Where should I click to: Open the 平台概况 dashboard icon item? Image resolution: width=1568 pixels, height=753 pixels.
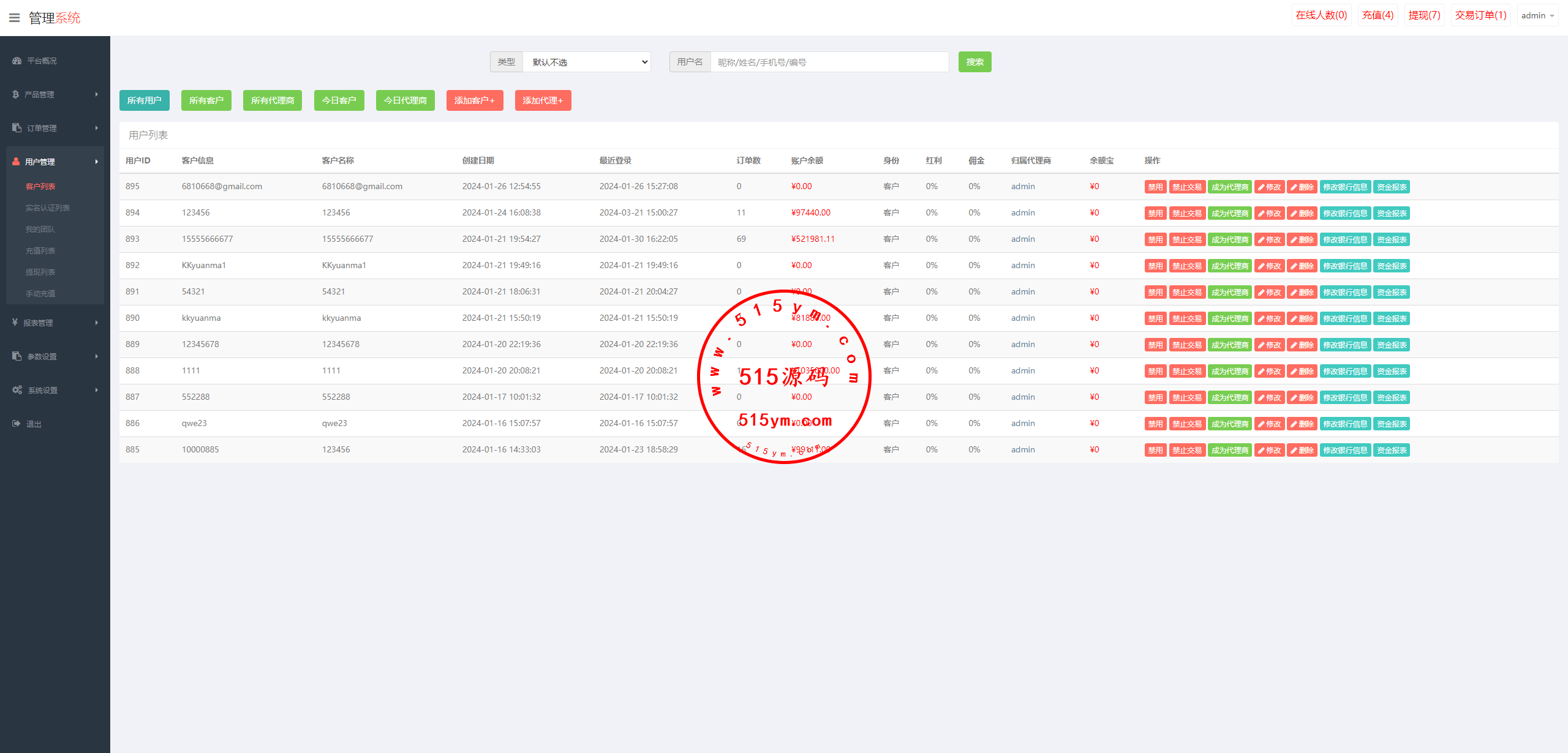click(x=17, y=61)
